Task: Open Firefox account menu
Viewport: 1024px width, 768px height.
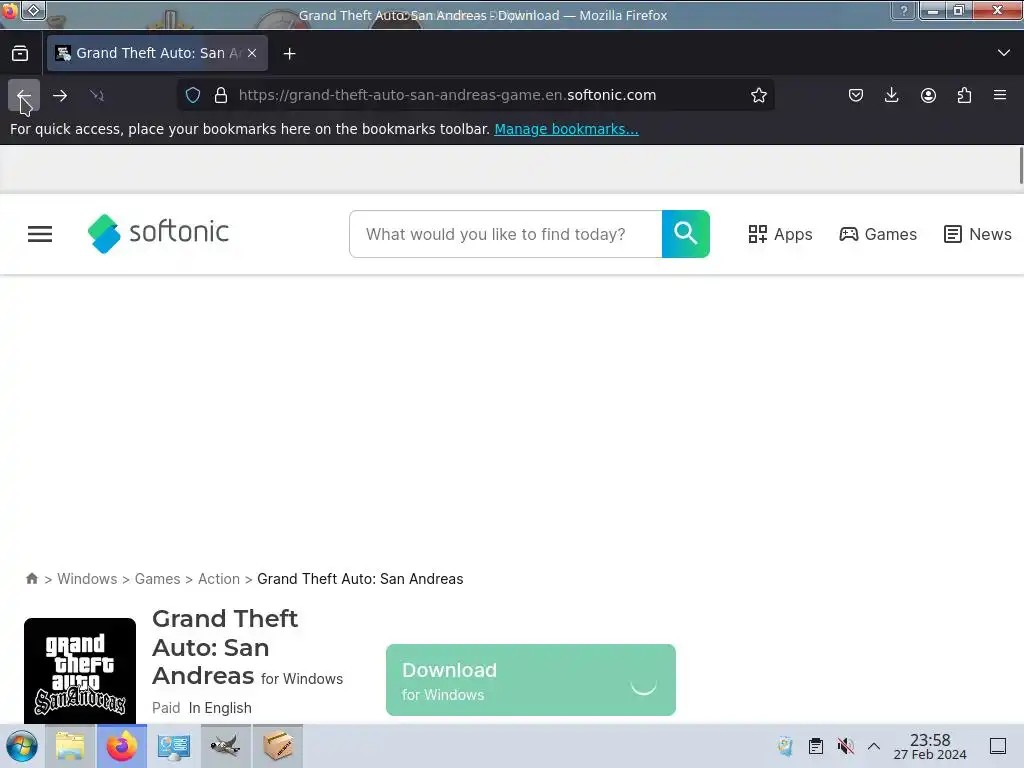Action: (928, 95)
